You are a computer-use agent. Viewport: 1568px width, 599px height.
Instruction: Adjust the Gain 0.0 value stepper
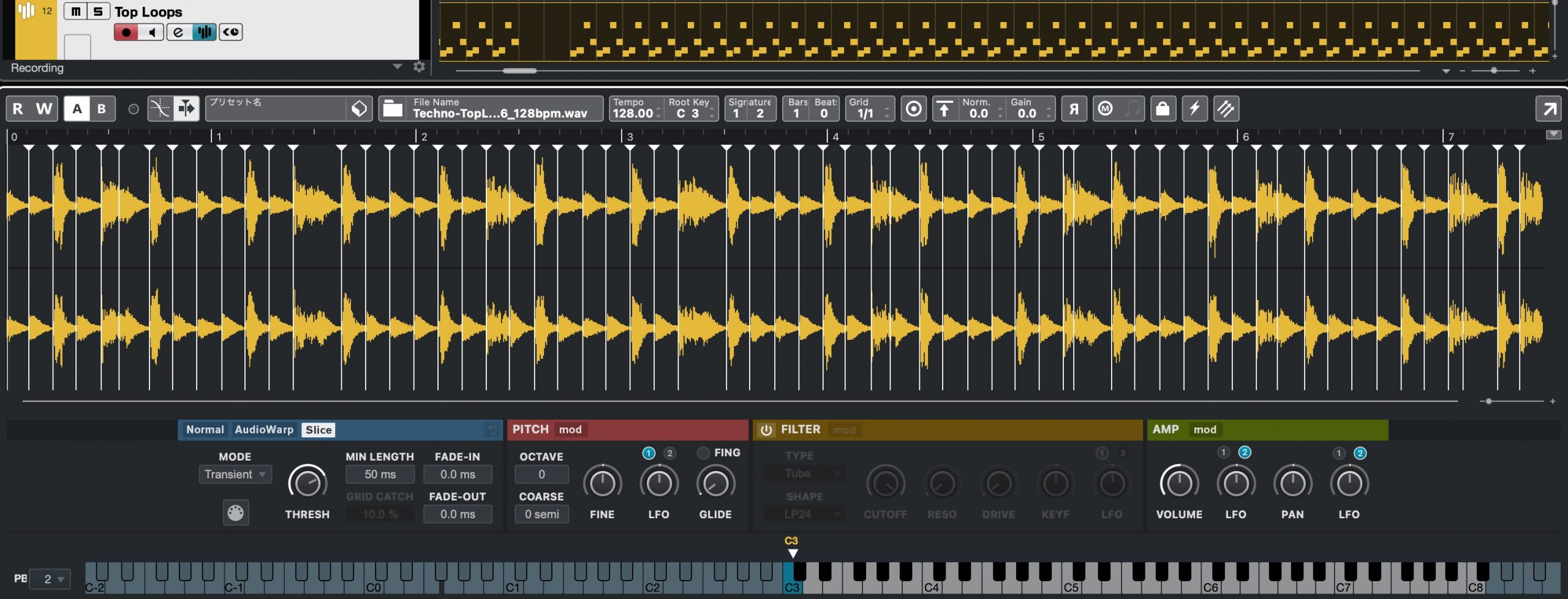(1049, 113)
